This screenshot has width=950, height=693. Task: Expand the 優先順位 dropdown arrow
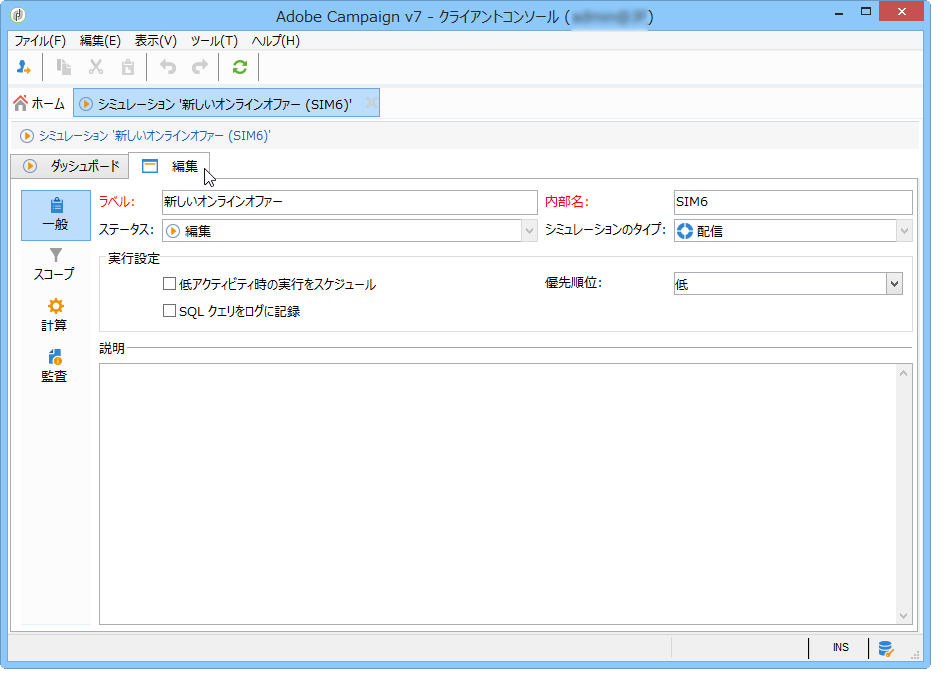tap(894, 284)
